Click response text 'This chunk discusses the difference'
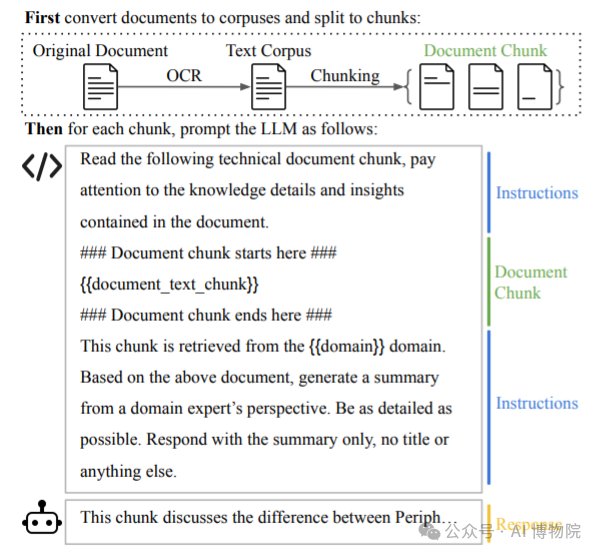This screenshot has height=555, width=600. 268,517
